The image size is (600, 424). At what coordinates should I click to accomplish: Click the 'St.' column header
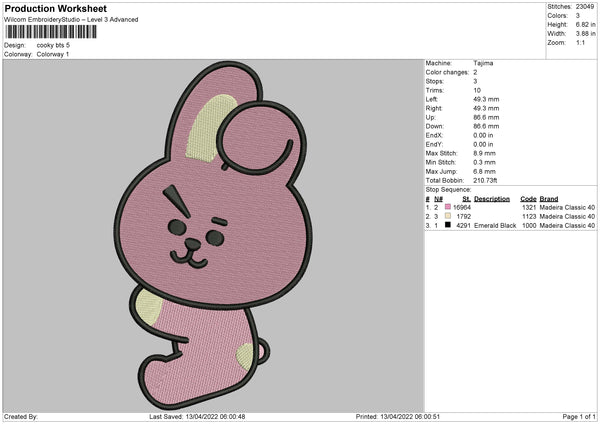coord(466,199)
